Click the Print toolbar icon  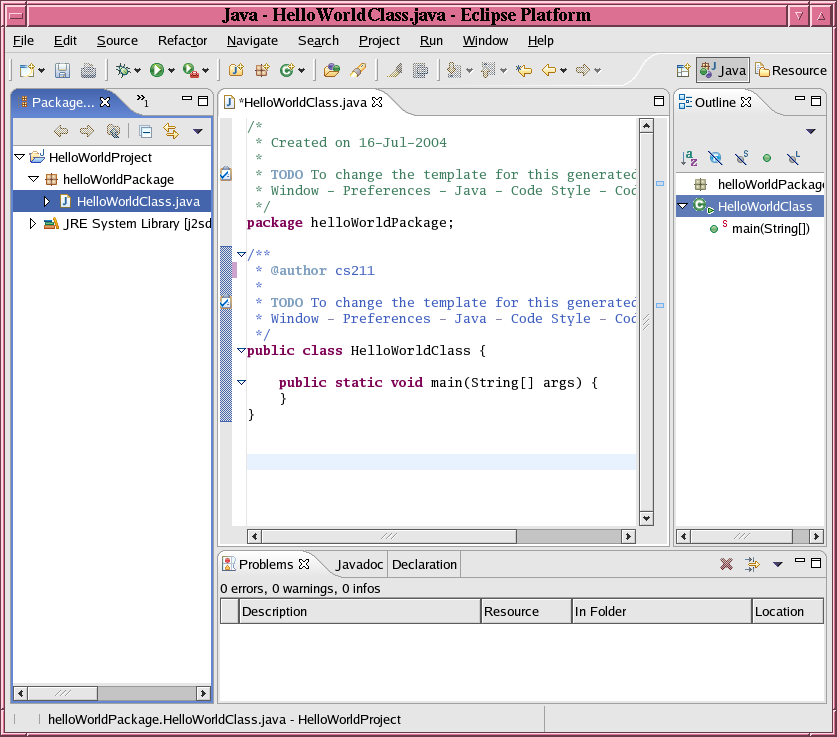88,70
